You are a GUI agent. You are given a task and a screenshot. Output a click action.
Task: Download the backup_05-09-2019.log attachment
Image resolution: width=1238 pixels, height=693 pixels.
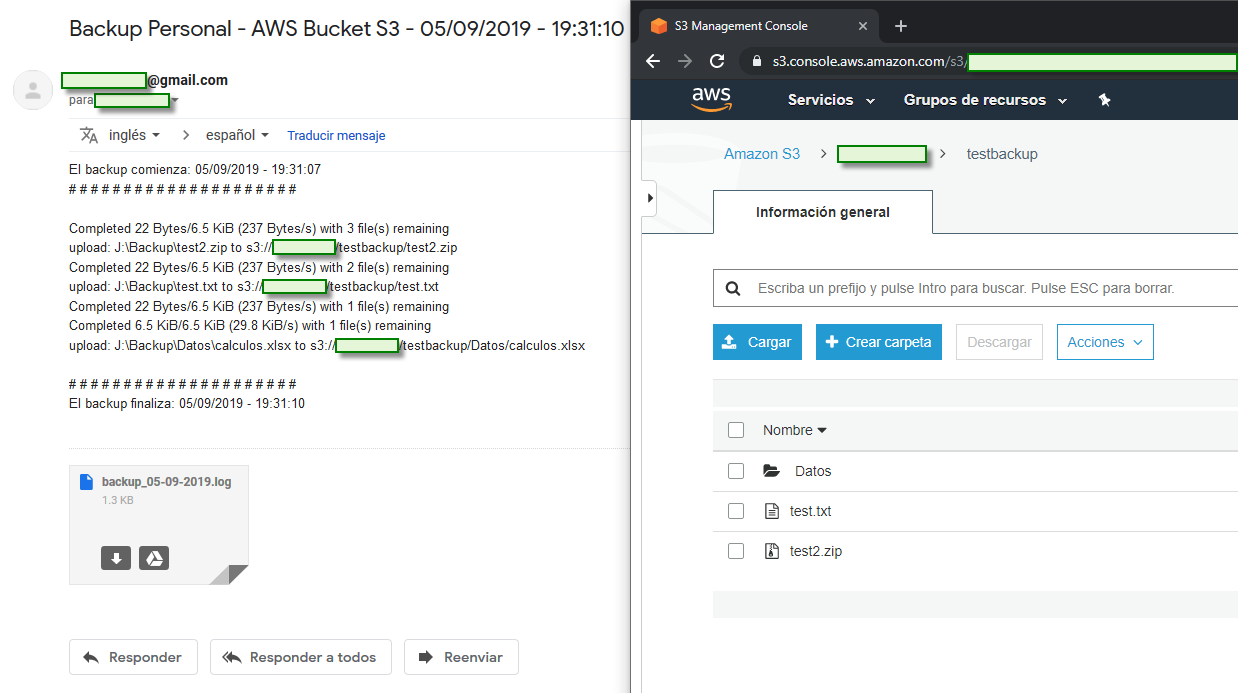point(115,558)
